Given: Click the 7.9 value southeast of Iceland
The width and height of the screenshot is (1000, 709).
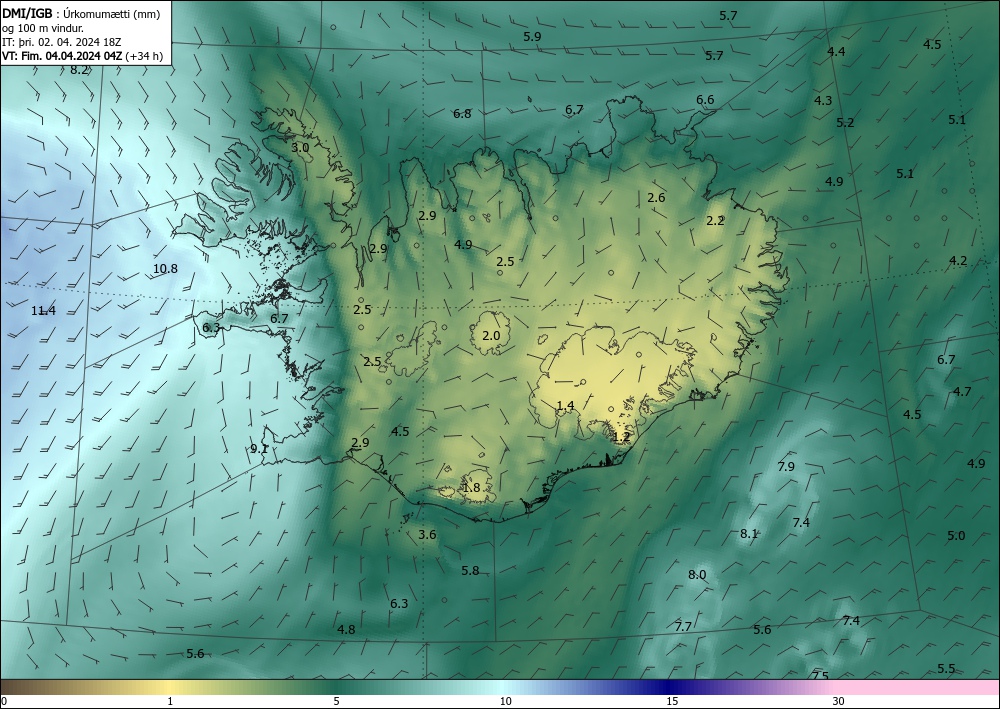Looking at the screenshot, I should coord(786,467).
